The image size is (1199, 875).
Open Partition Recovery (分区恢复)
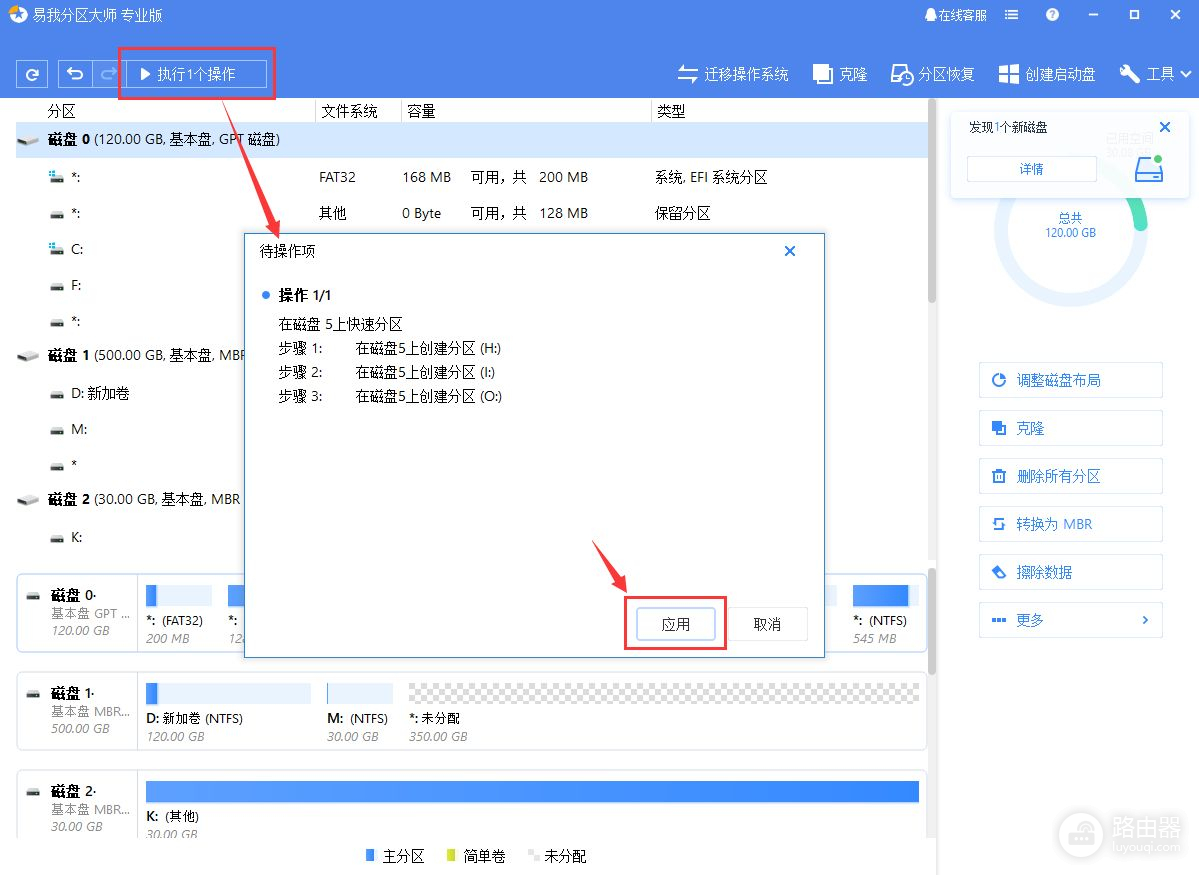(x=932, y=74)
